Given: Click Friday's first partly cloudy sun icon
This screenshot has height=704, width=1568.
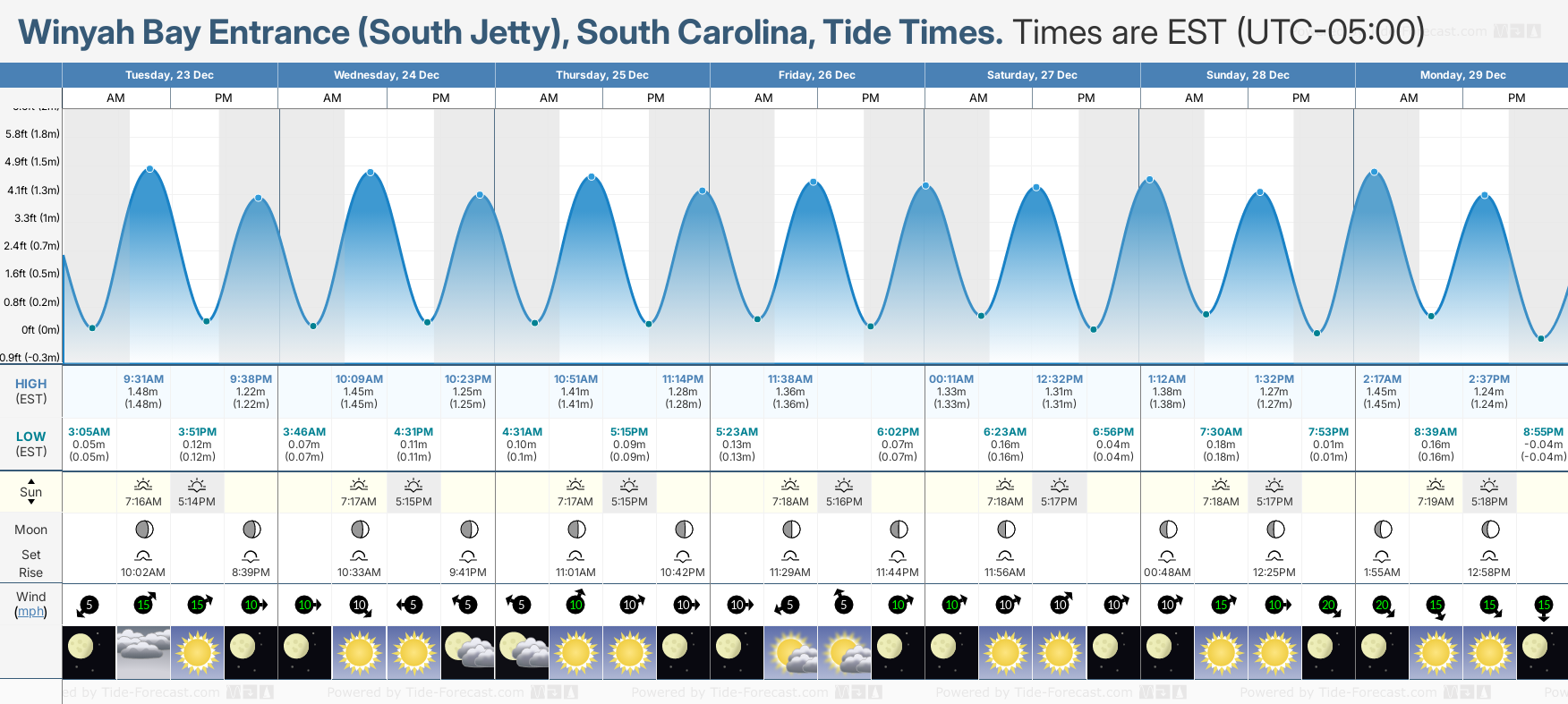Looking at the screenshot, I should coord(790,652).
